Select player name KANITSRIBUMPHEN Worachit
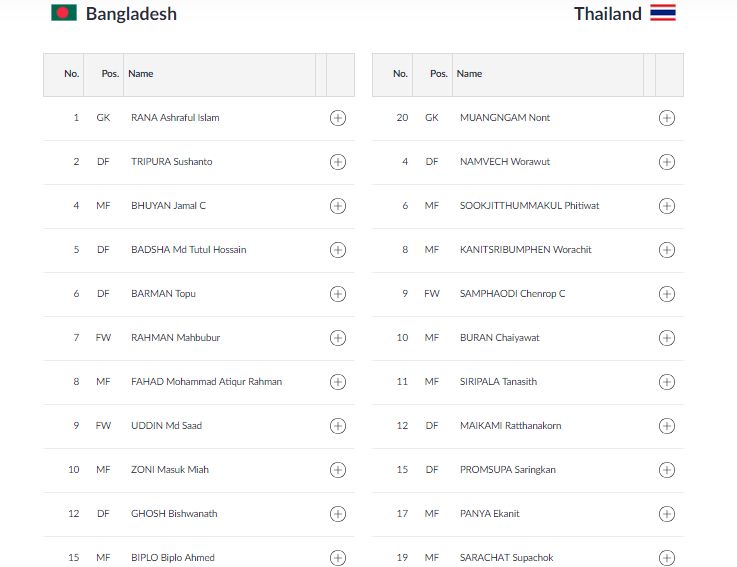This screenshot has height=567, width=737. tap(525, 250)
